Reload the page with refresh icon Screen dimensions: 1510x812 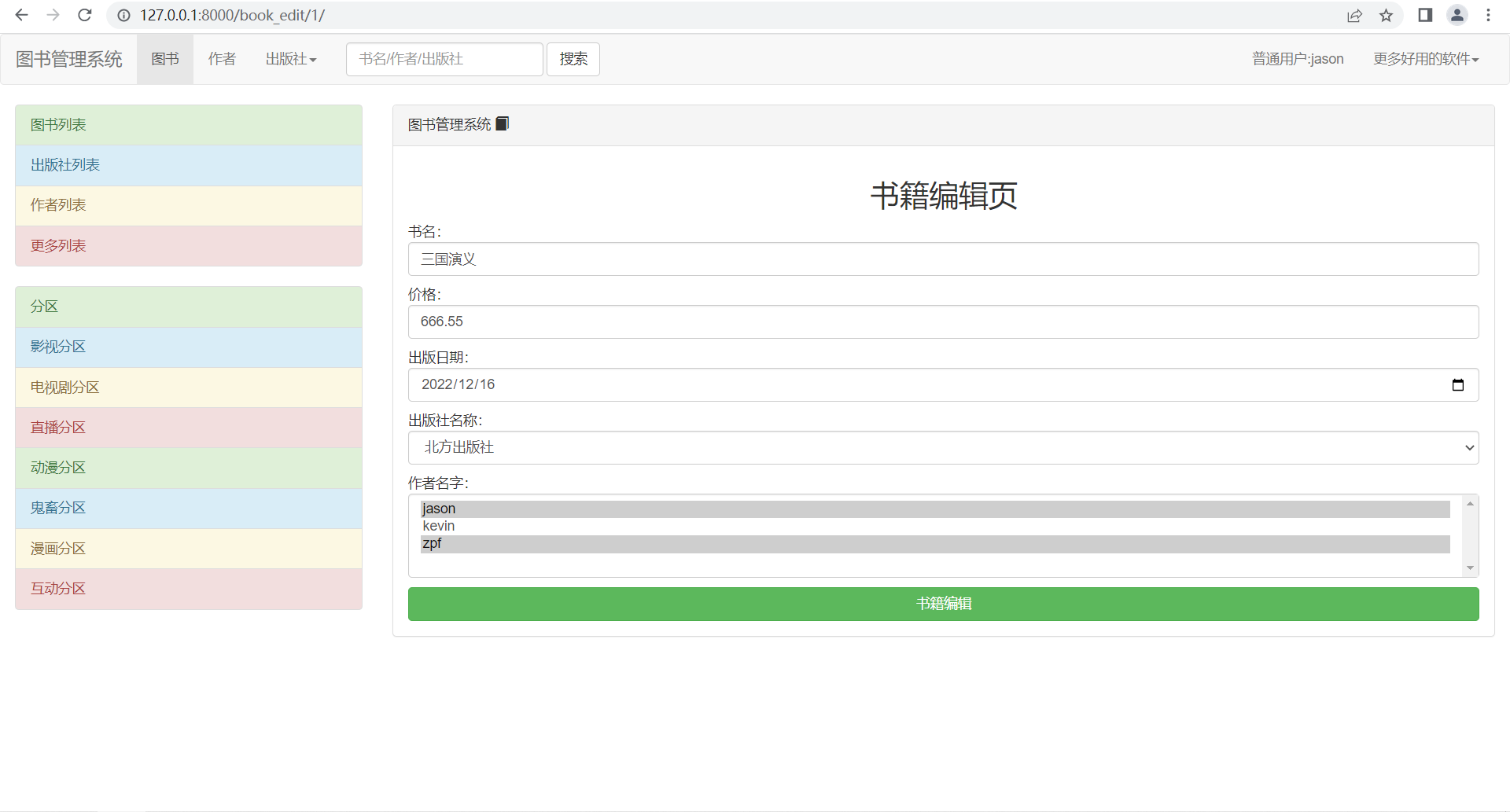click(85, 15)
